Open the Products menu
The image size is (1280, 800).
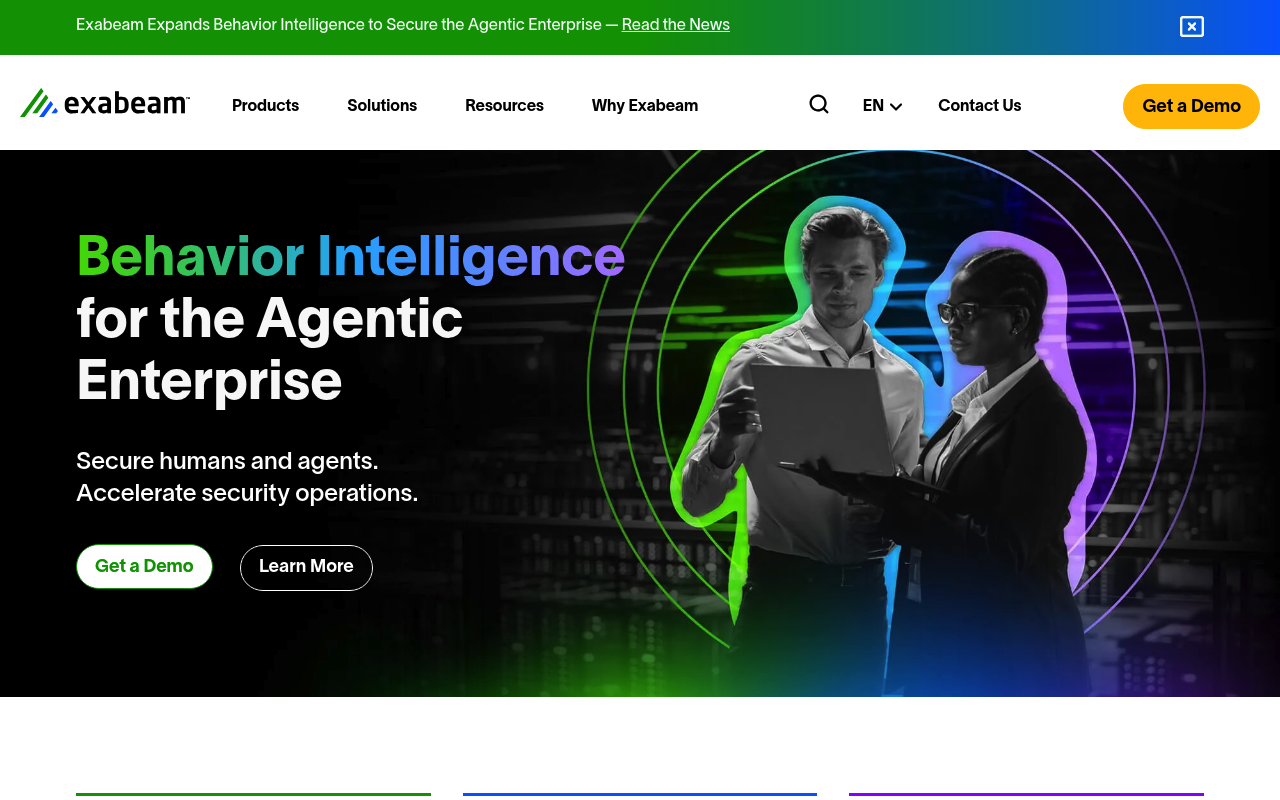(265, 106)
